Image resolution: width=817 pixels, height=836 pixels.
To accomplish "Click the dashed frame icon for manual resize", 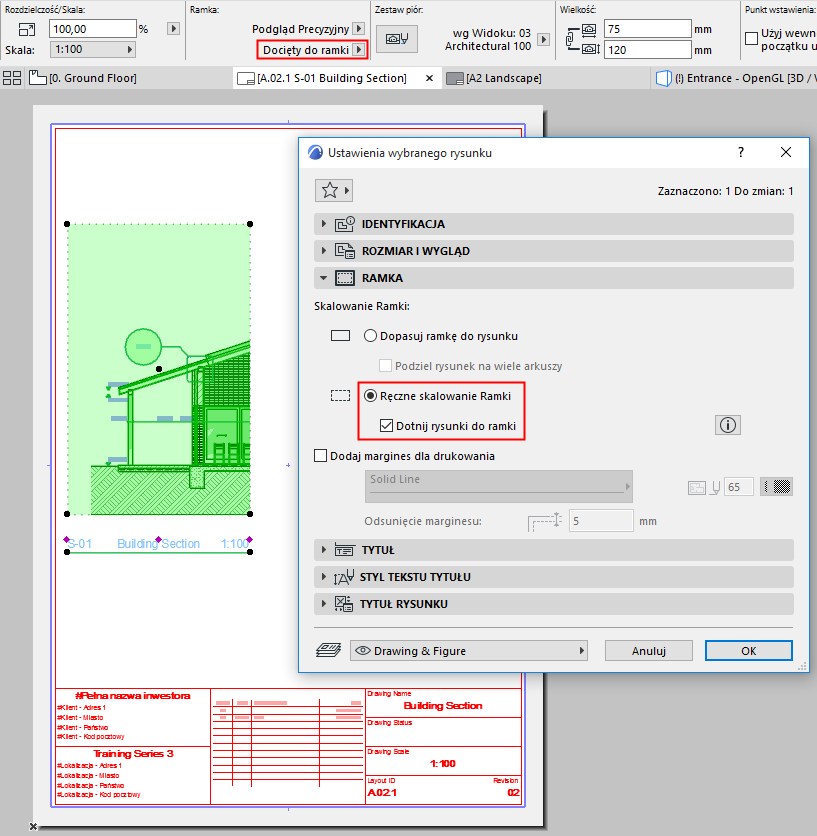I will click(340, 396).
